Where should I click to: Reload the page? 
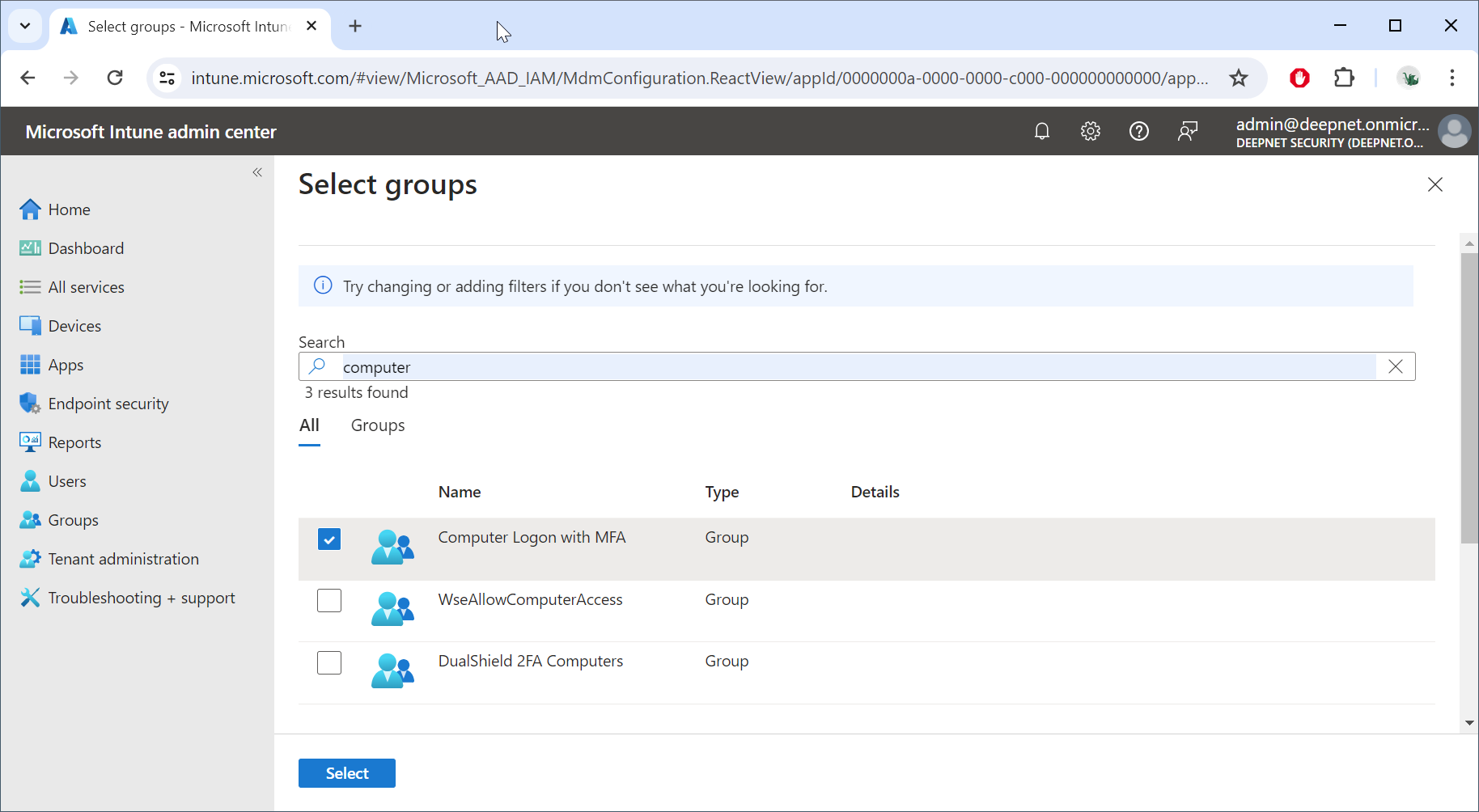[x=115, y=78]
